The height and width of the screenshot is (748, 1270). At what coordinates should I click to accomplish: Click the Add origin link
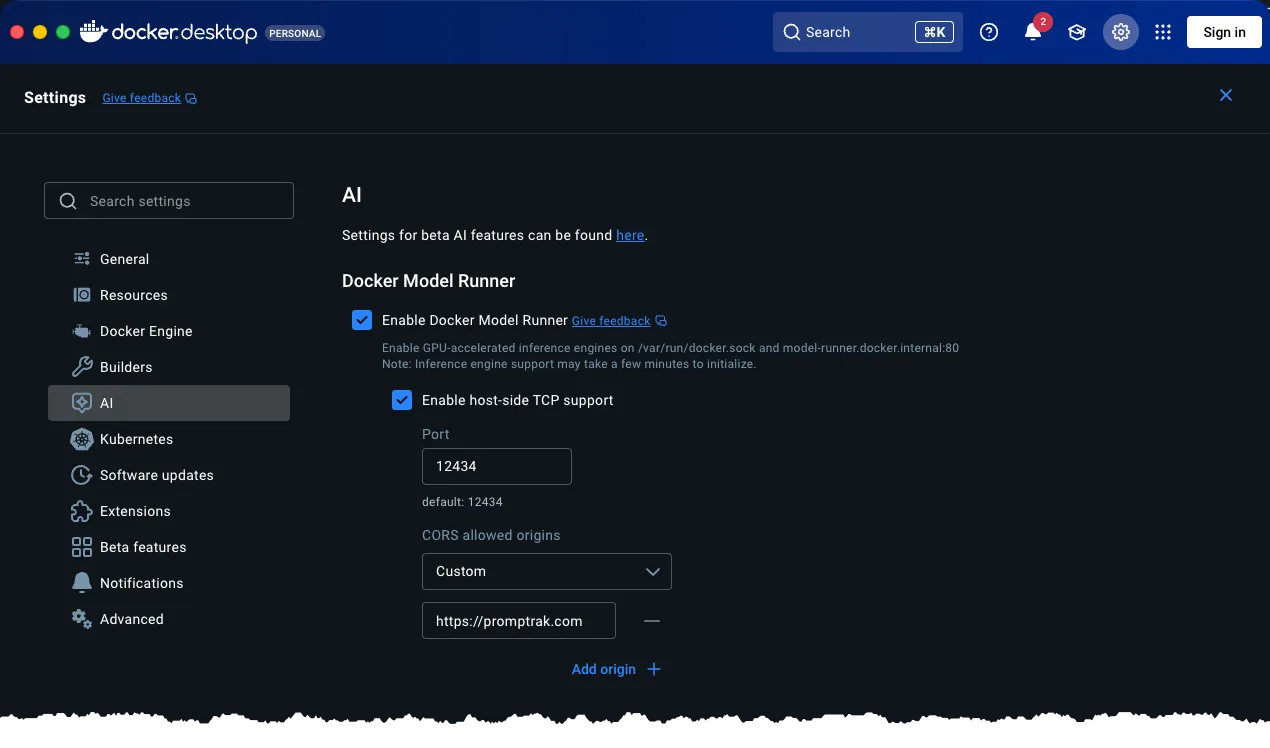point(603,669)
